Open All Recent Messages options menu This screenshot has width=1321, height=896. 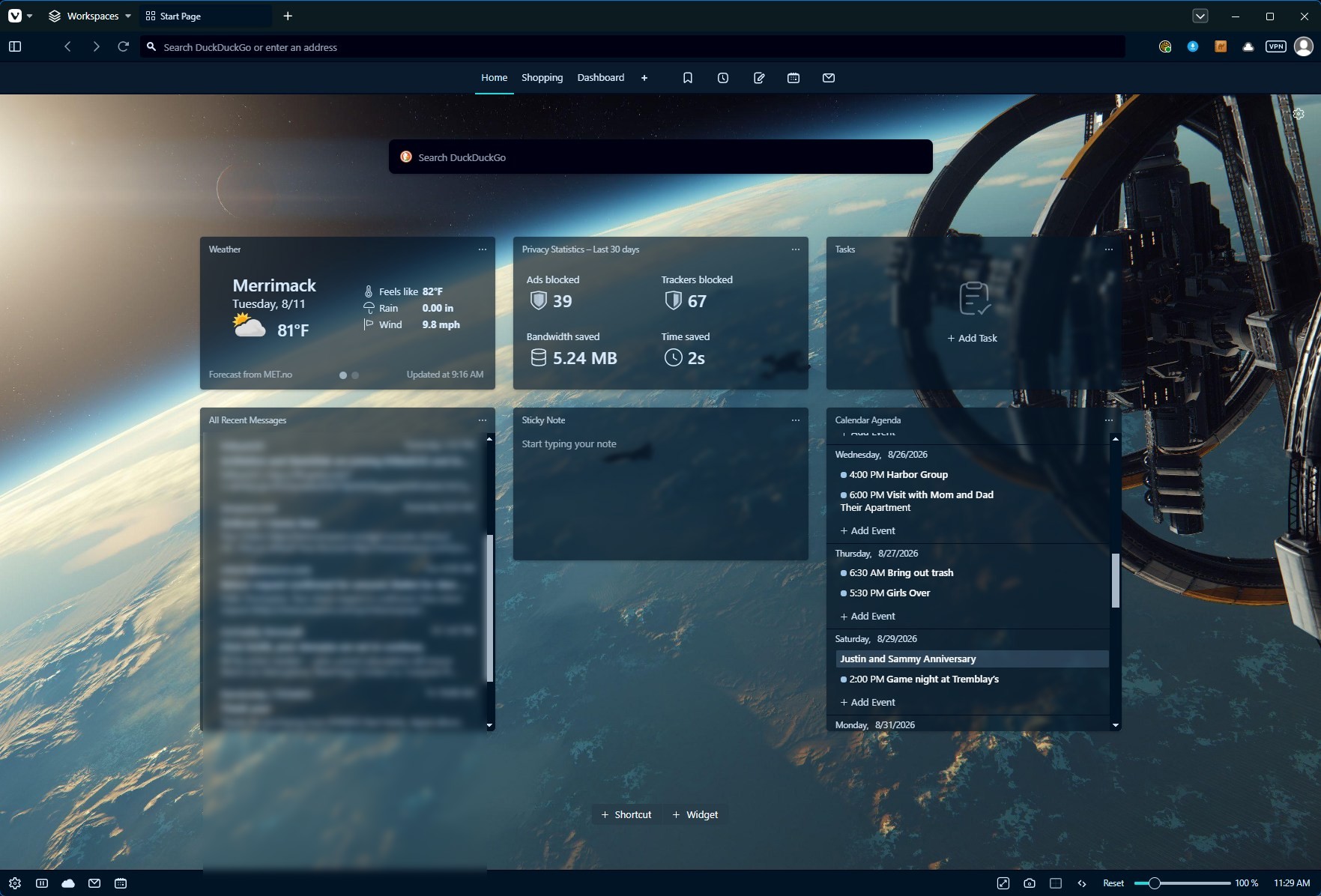[x=483, y=420]
